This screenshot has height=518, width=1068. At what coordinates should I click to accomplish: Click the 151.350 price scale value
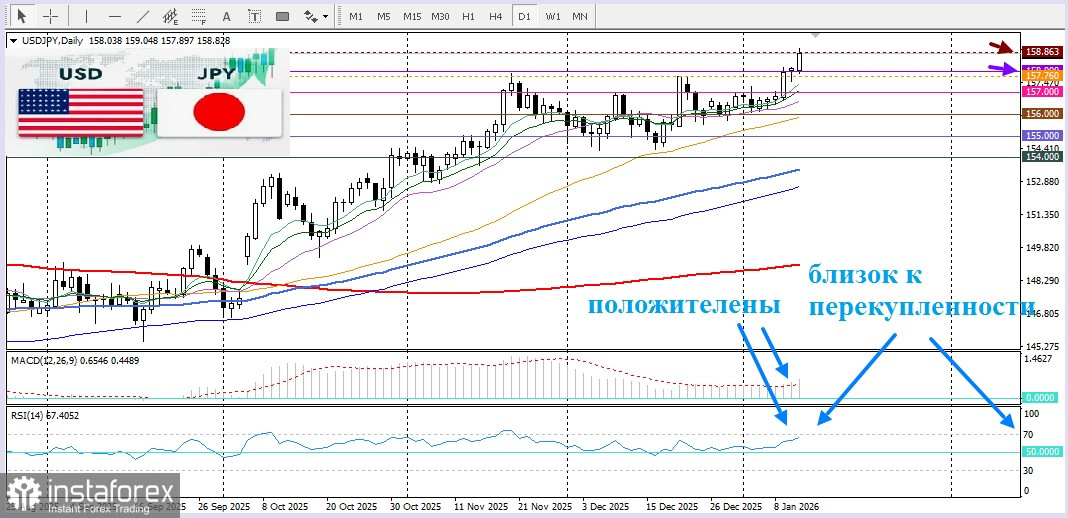pos(1041,214)
